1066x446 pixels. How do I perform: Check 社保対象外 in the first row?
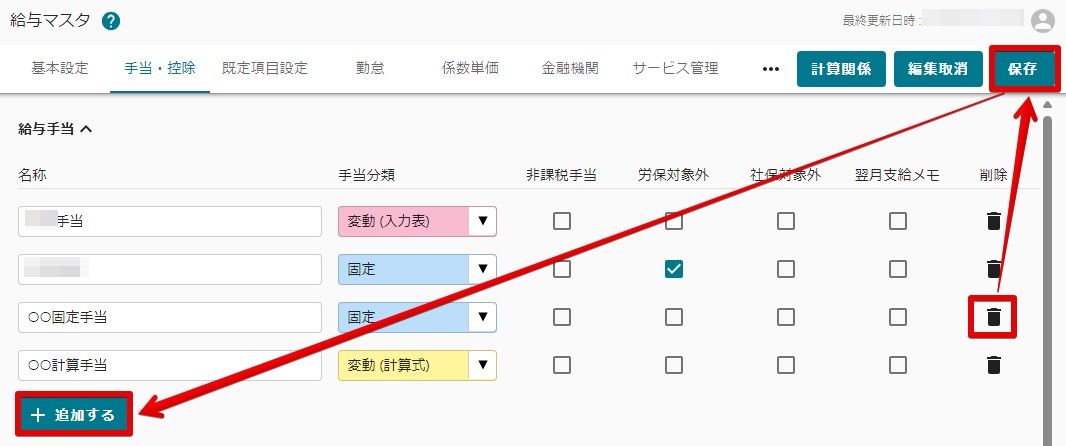tap(786, 221)
